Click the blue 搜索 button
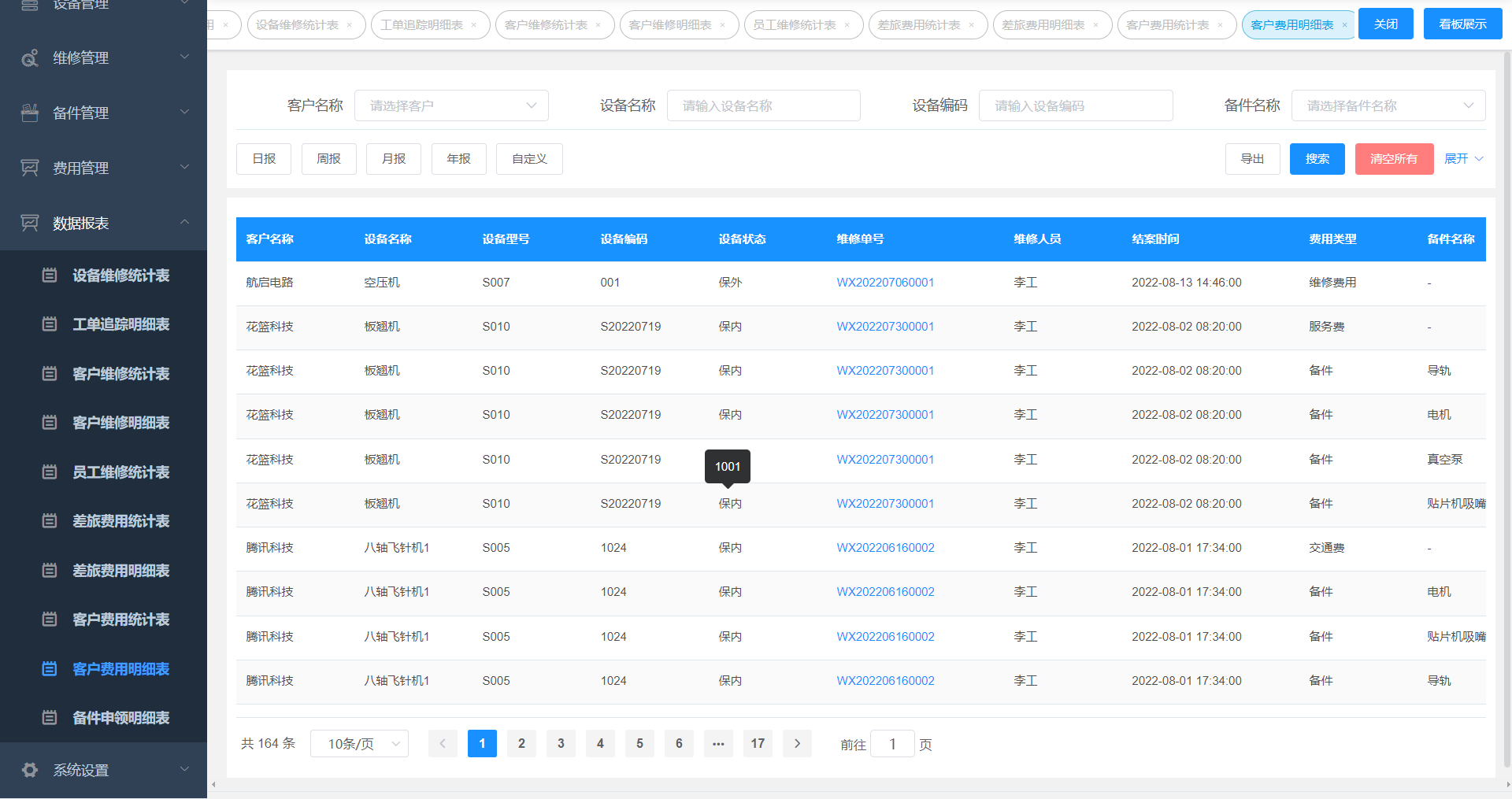 1317,159
